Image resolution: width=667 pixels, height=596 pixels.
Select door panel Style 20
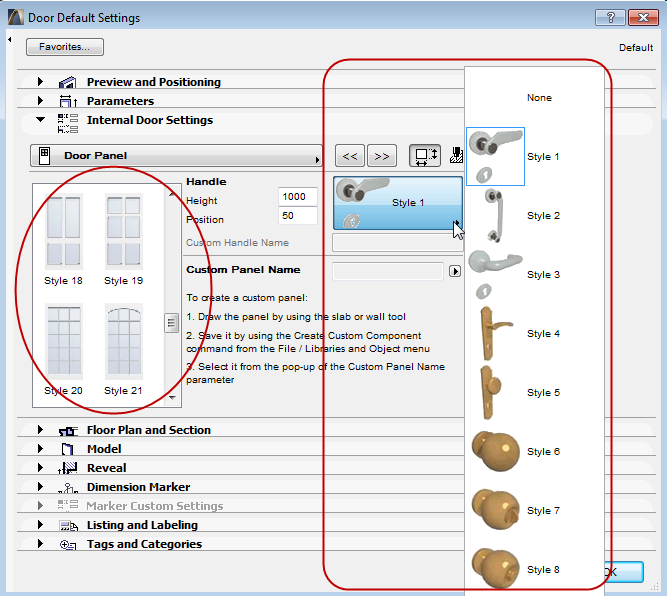63,350
